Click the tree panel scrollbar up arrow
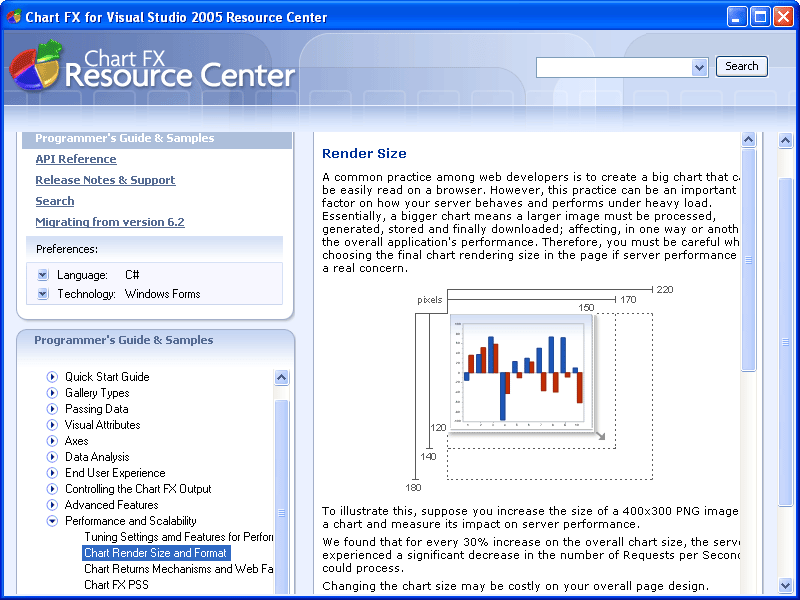The width and height of the screenshot is (800, 600). (282, 377)
